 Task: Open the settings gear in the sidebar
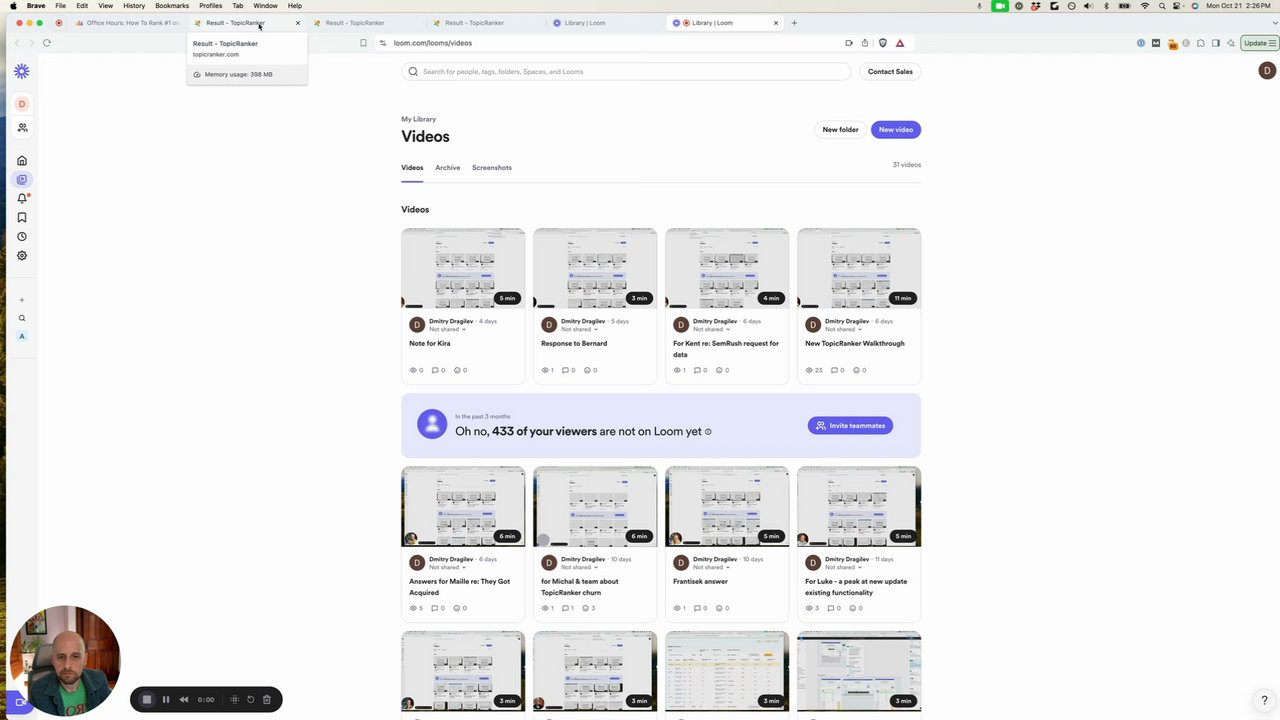coord(22,255)
